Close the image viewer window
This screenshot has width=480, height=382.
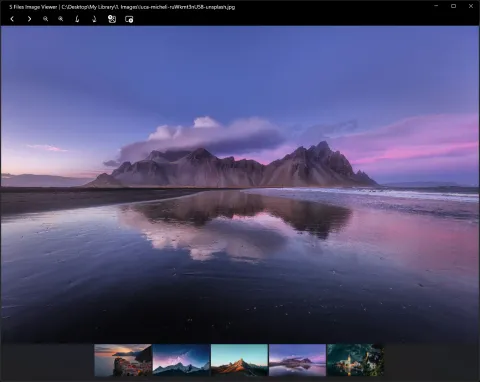(x=471, y=6)
